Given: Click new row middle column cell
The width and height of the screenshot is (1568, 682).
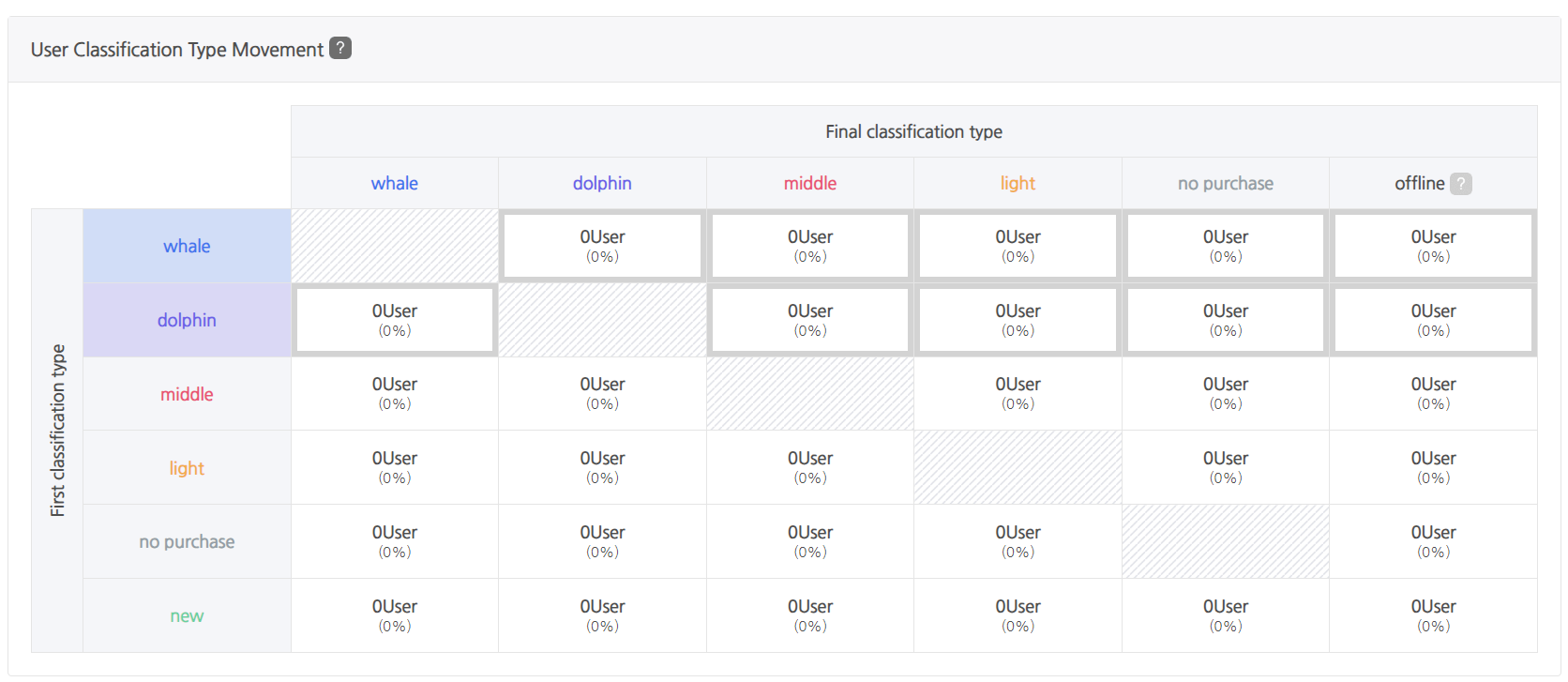Looking at the screenshot, I should click(810, 615).
